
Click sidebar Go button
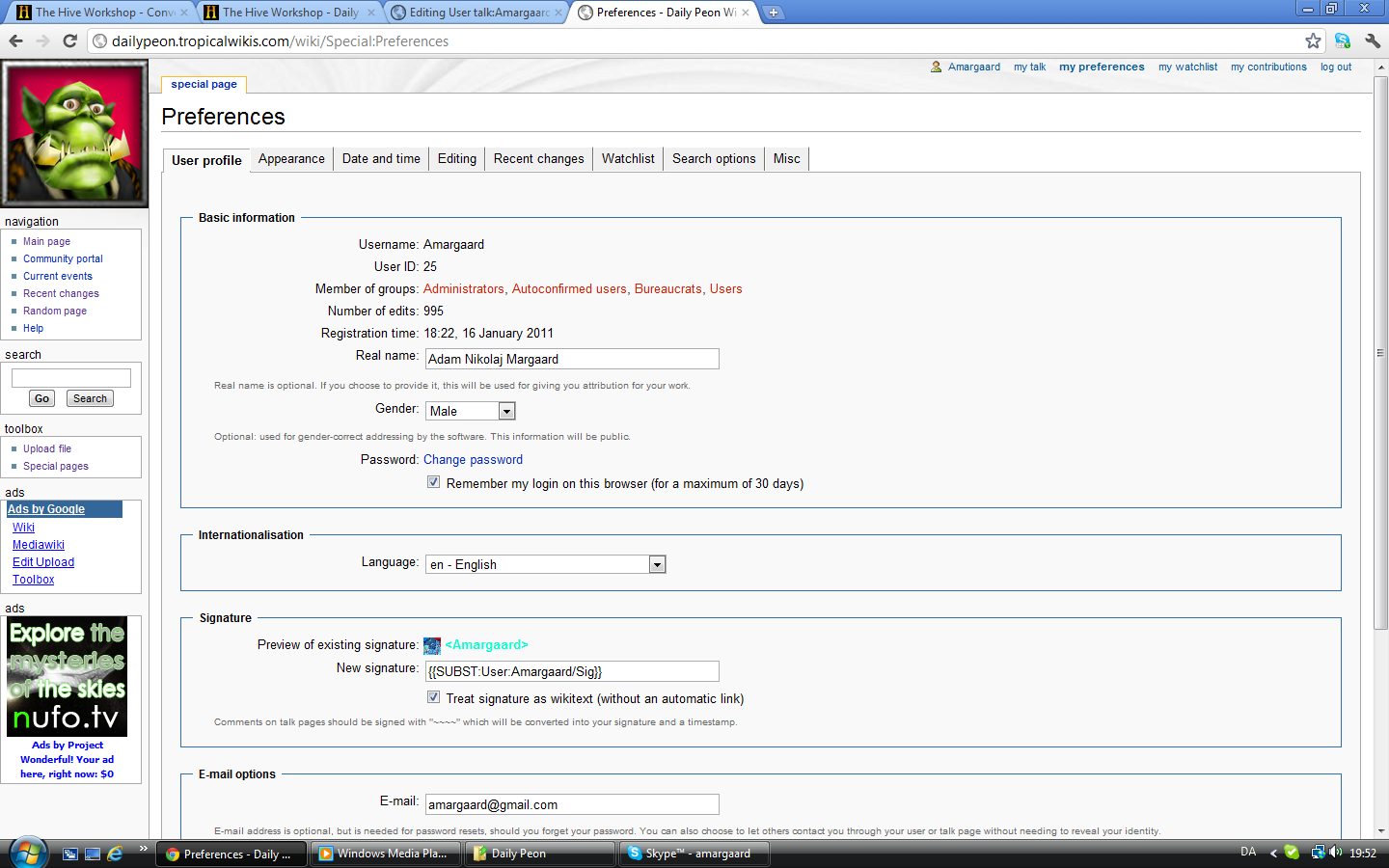pos(41,398)
